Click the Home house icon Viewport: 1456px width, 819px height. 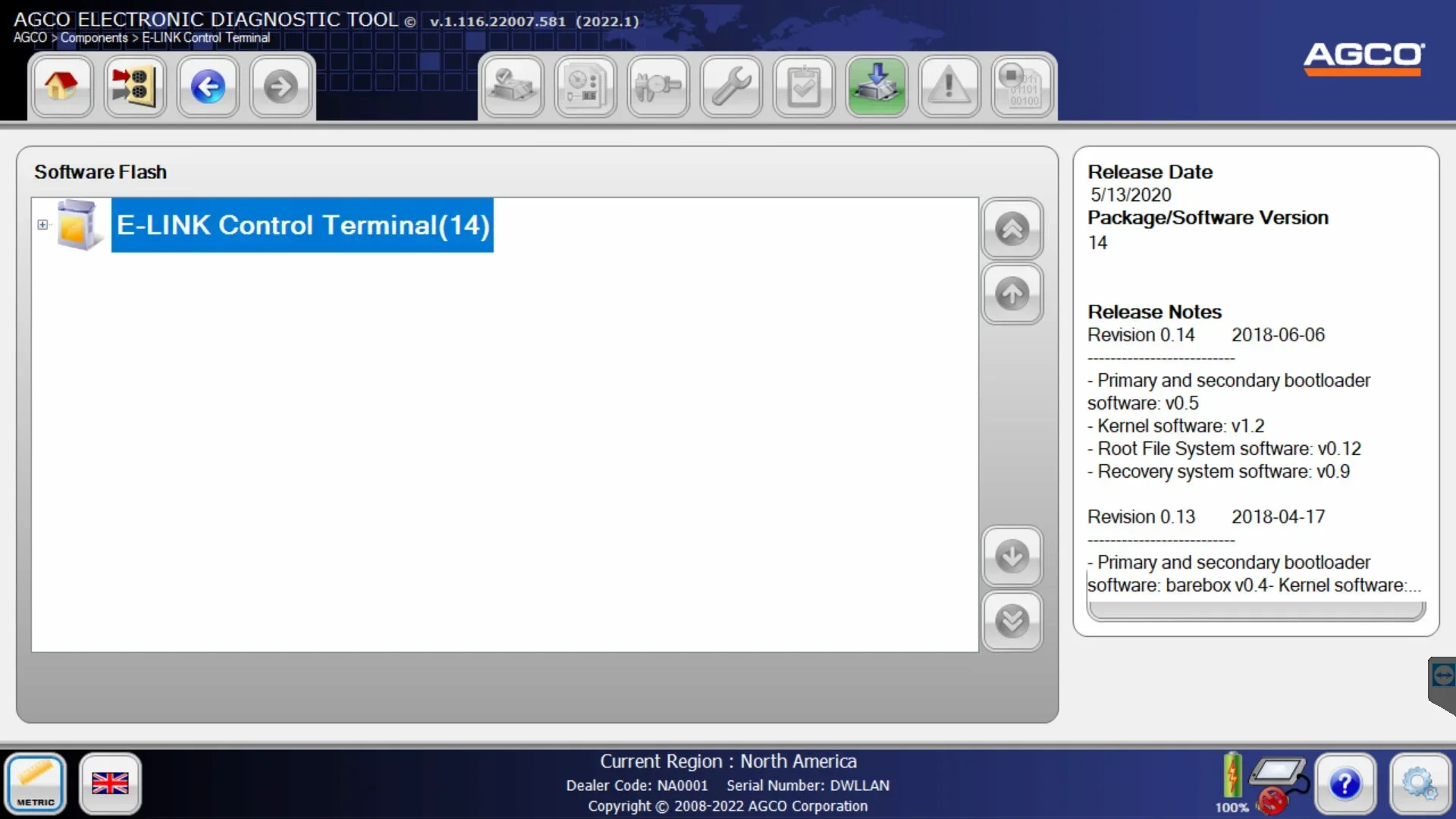click(61, 86)
